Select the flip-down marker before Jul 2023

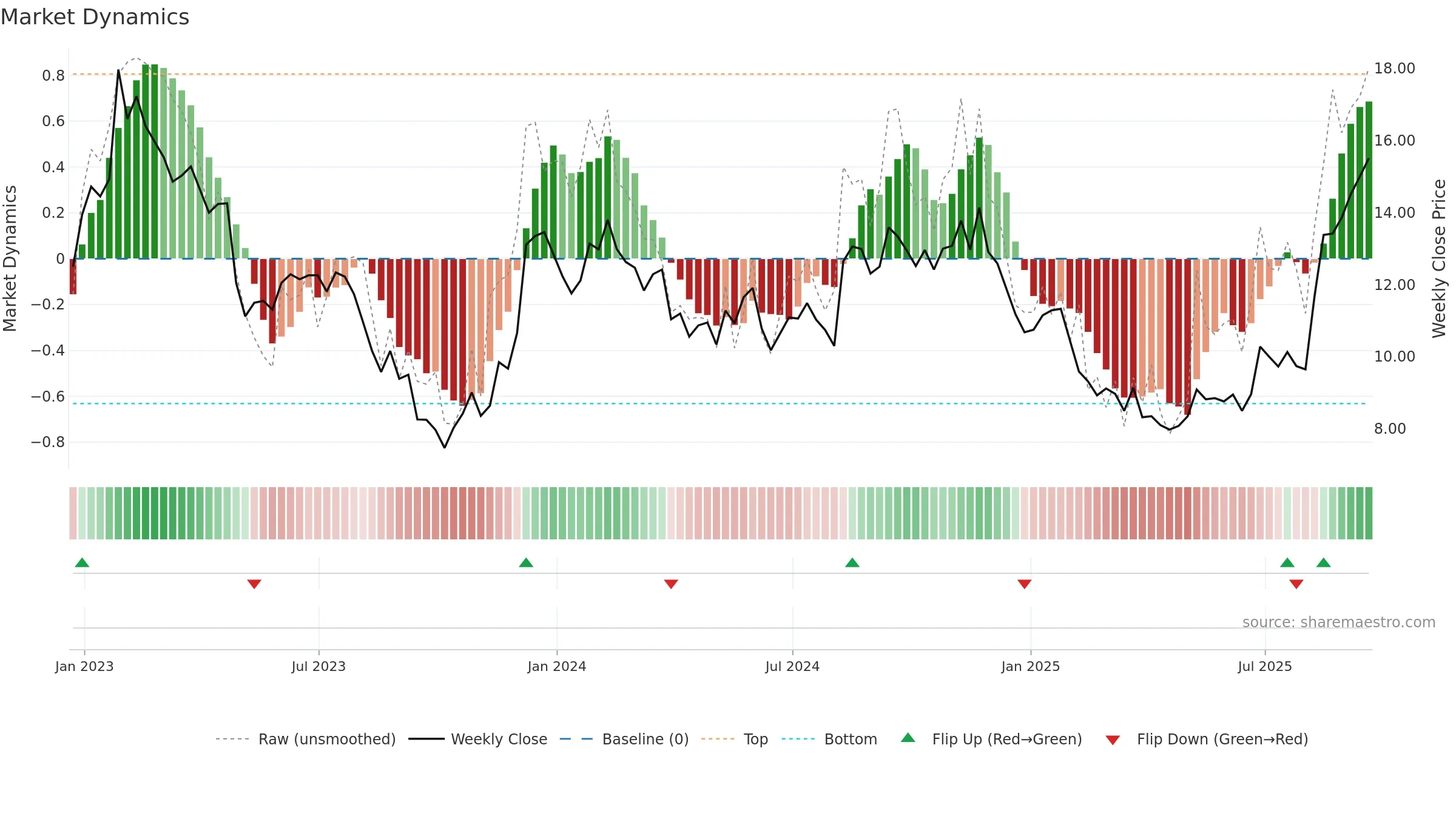pos(254,584)
